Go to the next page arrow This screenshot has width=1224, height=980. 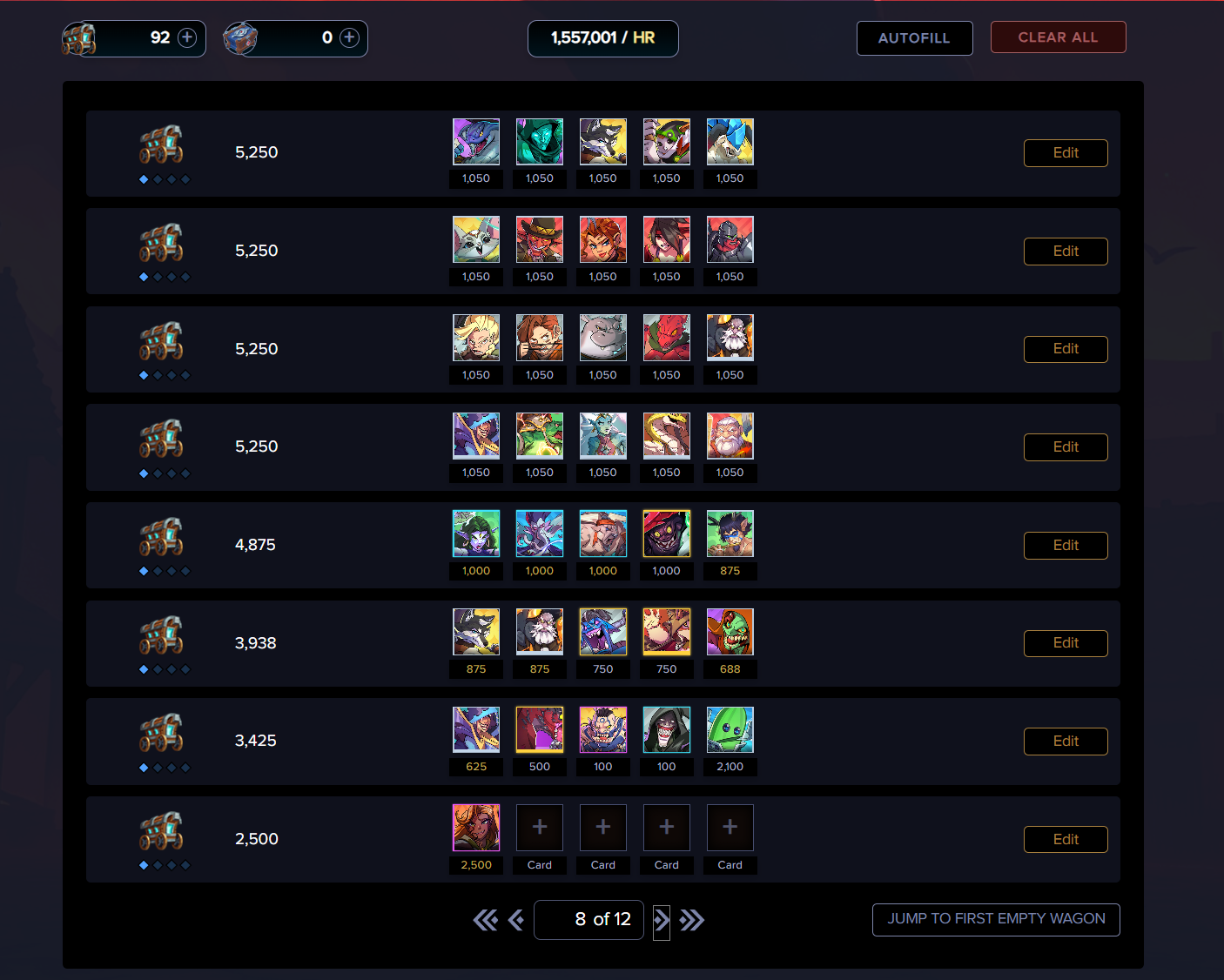tap(662, 920)
